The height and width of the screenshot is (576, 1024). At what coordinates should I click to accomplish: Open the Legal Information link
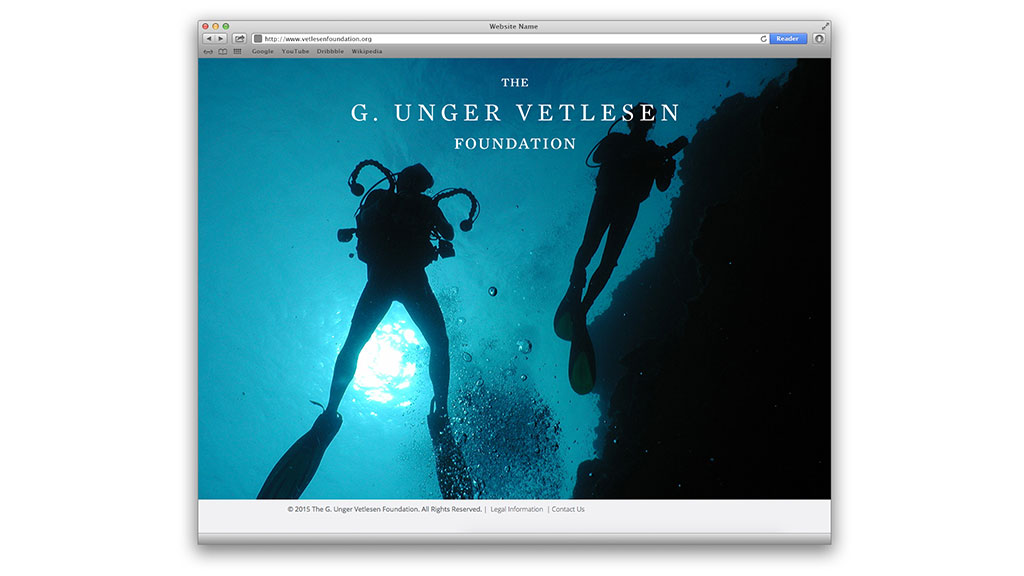516,509
